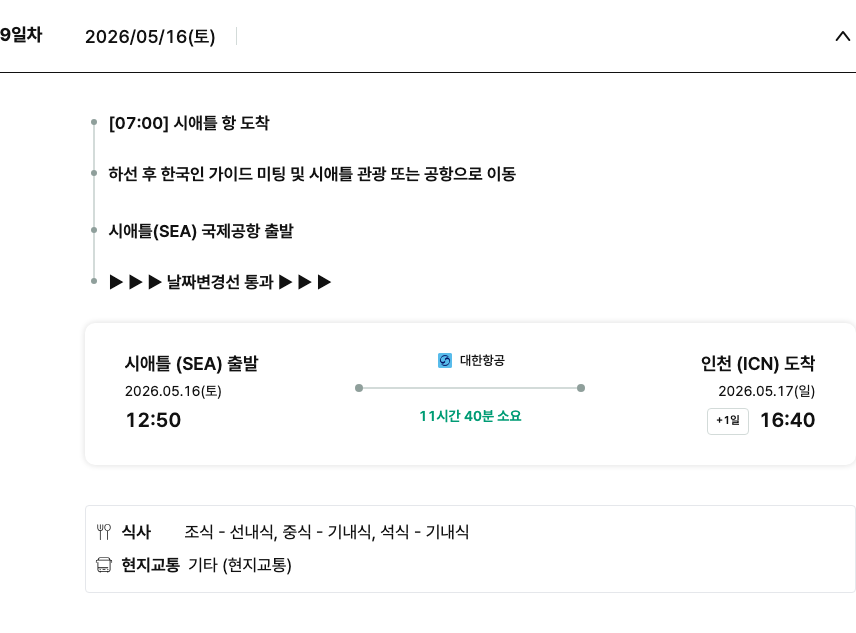The height and width of the screenshot is (633, 856).
Task: Click the 대한항공 airline name
Action: click(482, 361)
